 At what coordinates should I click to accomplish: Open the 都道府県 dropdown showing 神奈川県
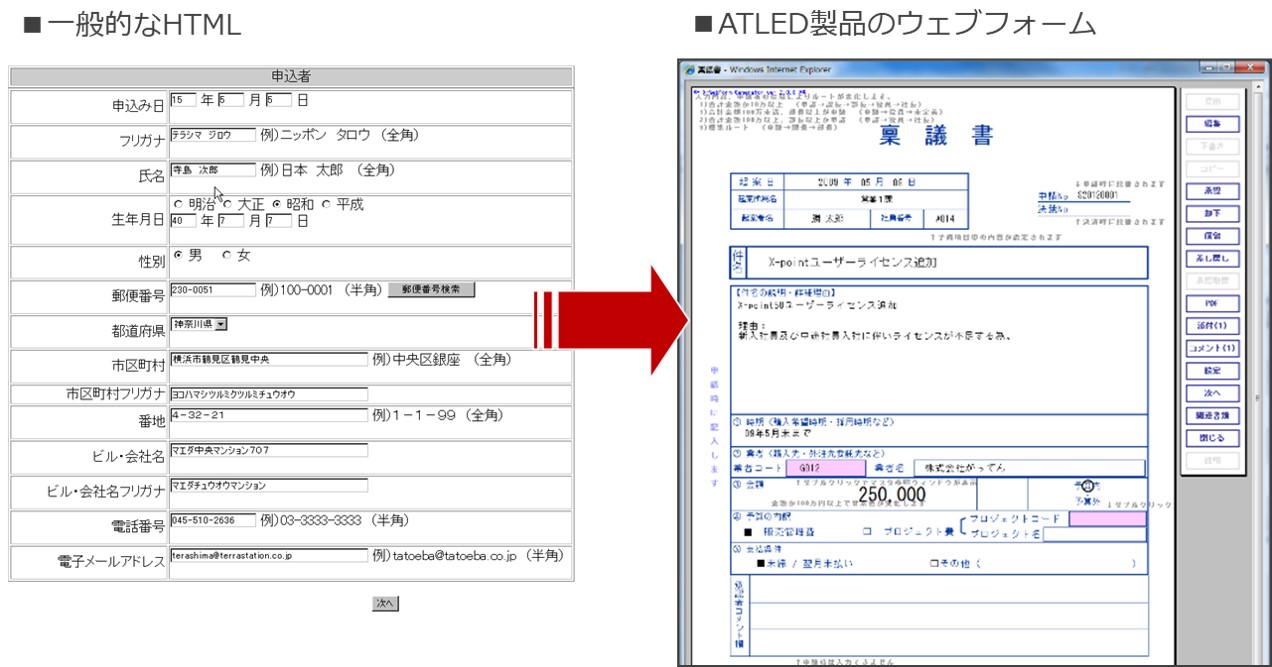199,324
